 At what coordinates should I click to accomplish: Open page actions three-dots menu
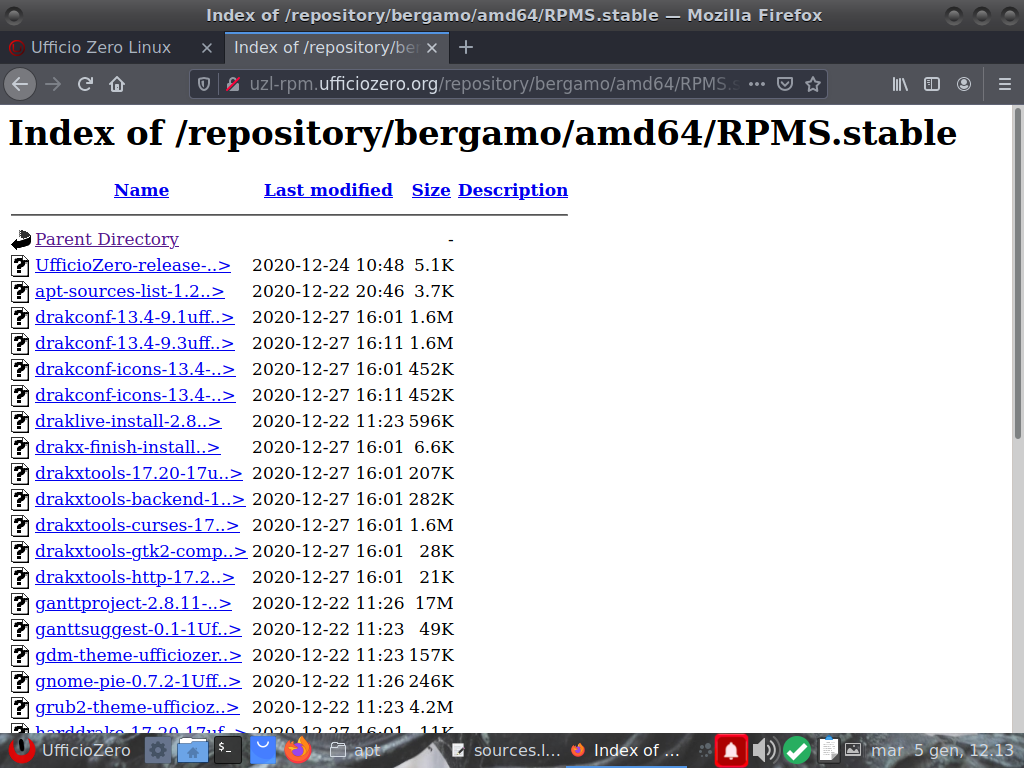(x=757, y=85)
